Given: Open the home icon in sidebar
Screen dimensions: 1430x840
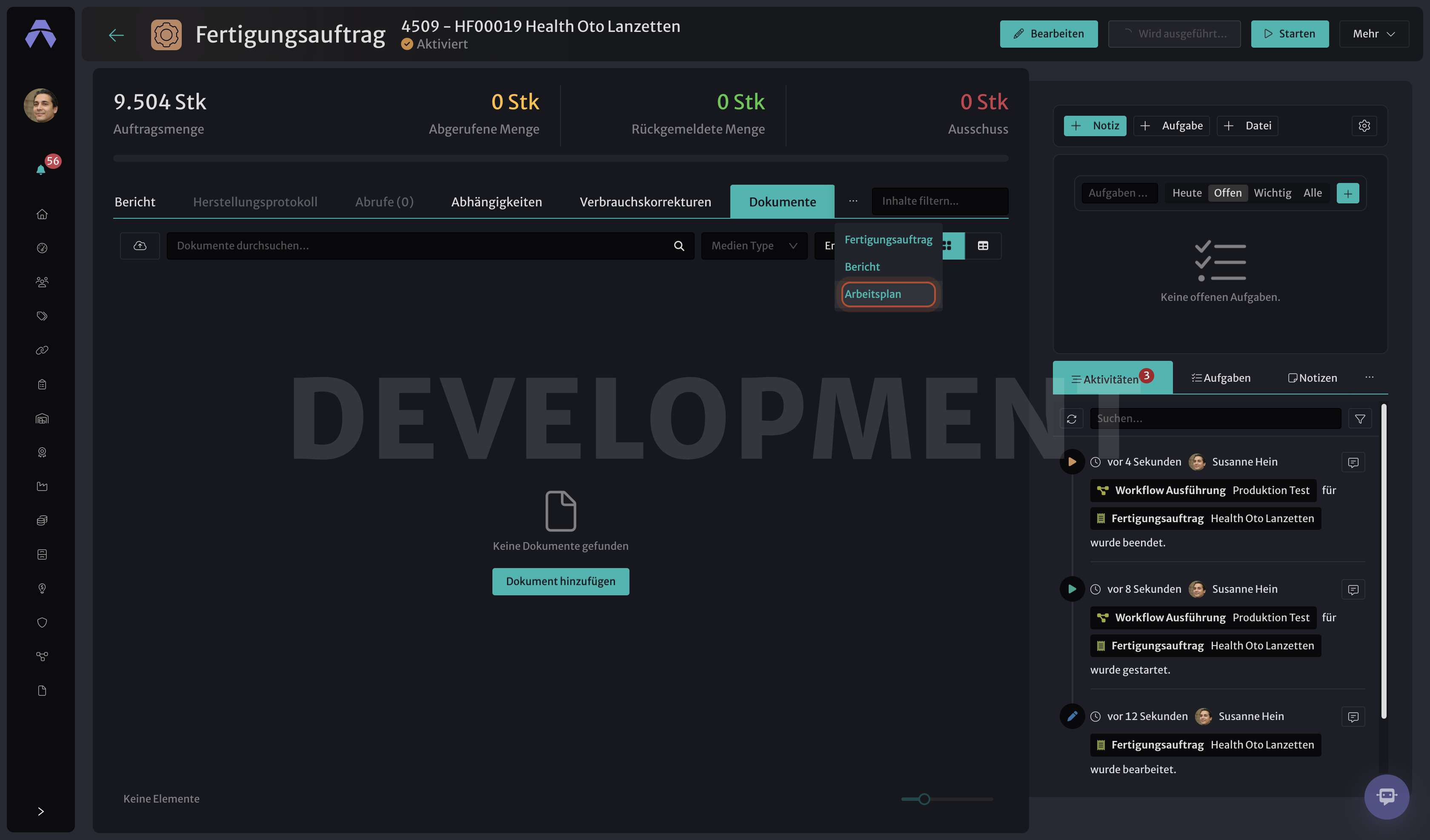Looking at the screenshot, I should (41, 214).
